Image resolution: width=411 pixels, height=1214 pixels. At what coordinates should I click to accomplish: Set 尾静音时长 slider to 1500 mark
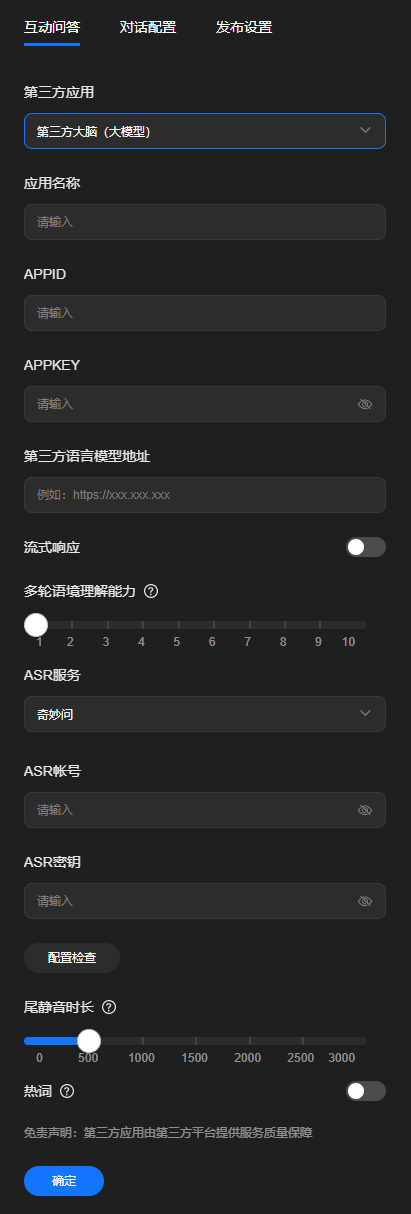195,1041
